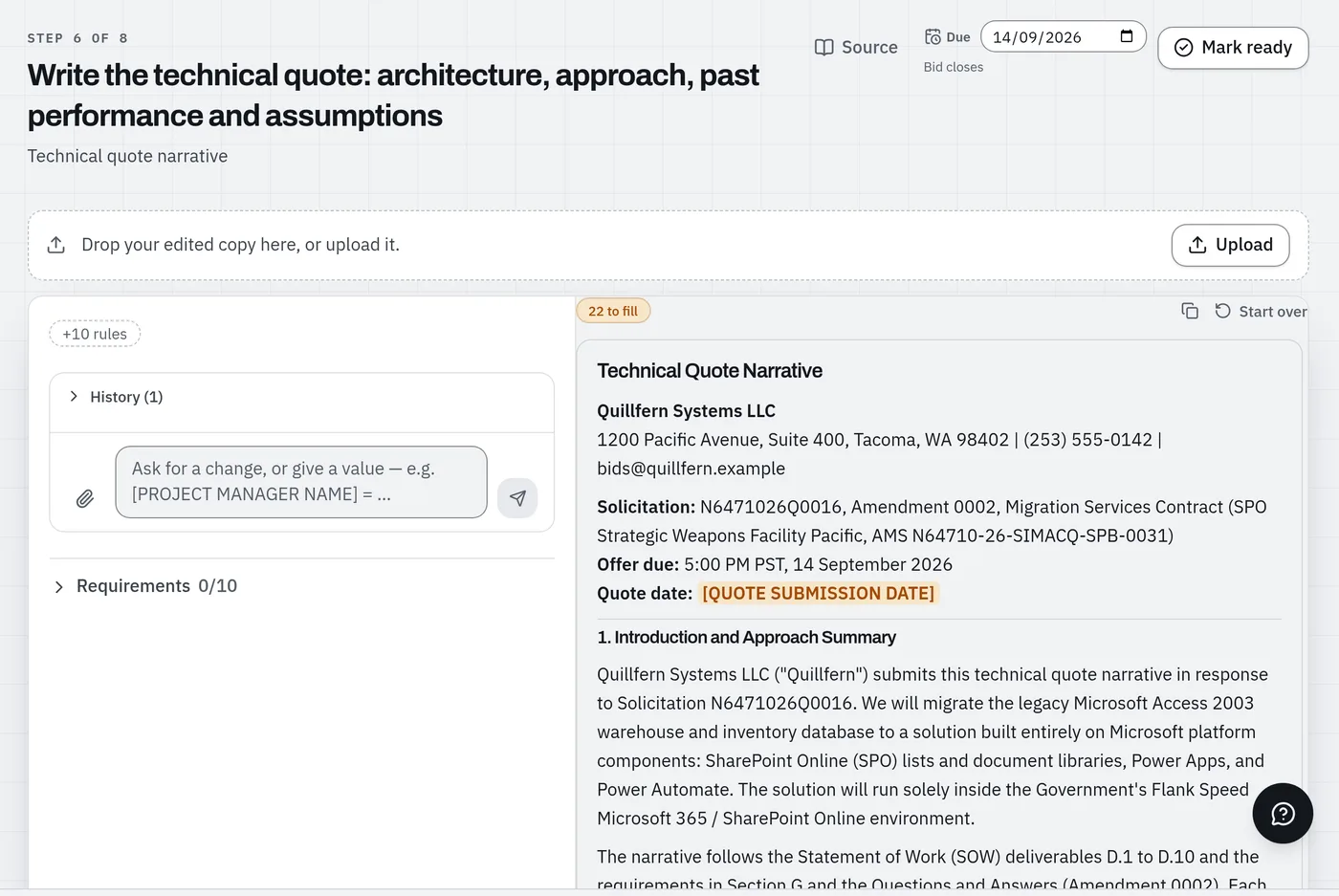Screen dimensions: 1339x896
Task: Click Start over
Action: coord(1261,311)
